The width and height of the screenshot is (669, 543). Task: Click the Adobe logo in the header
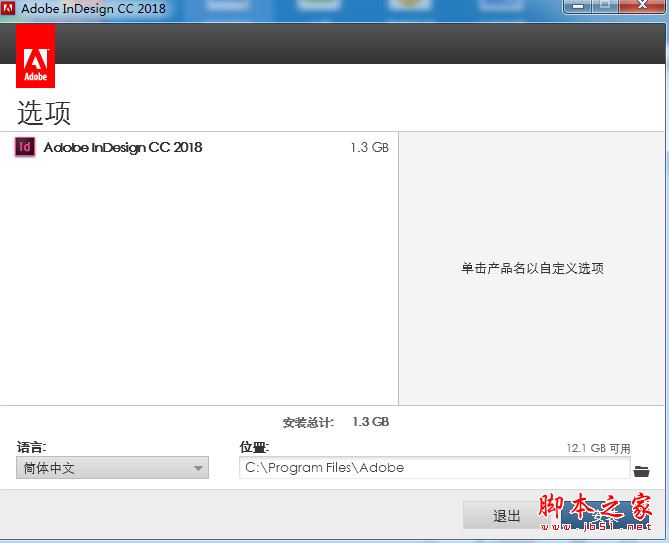[35, 56]
